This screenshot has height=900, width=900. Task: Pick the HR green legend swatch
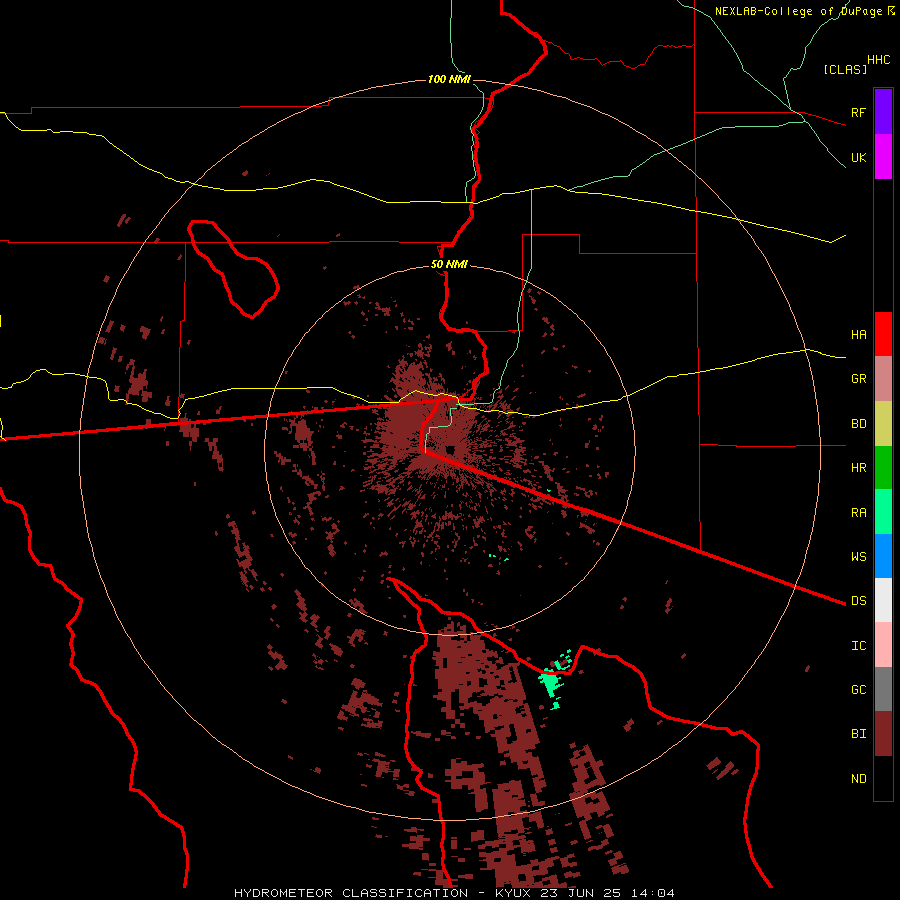point(883,468)
